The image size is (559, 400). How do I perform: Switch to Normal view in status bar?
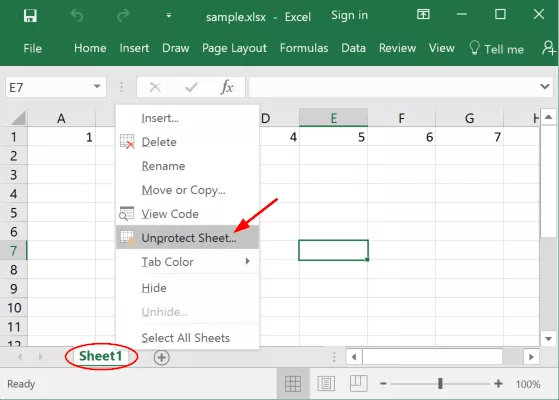pyautogui.click(x=293, y=384)
